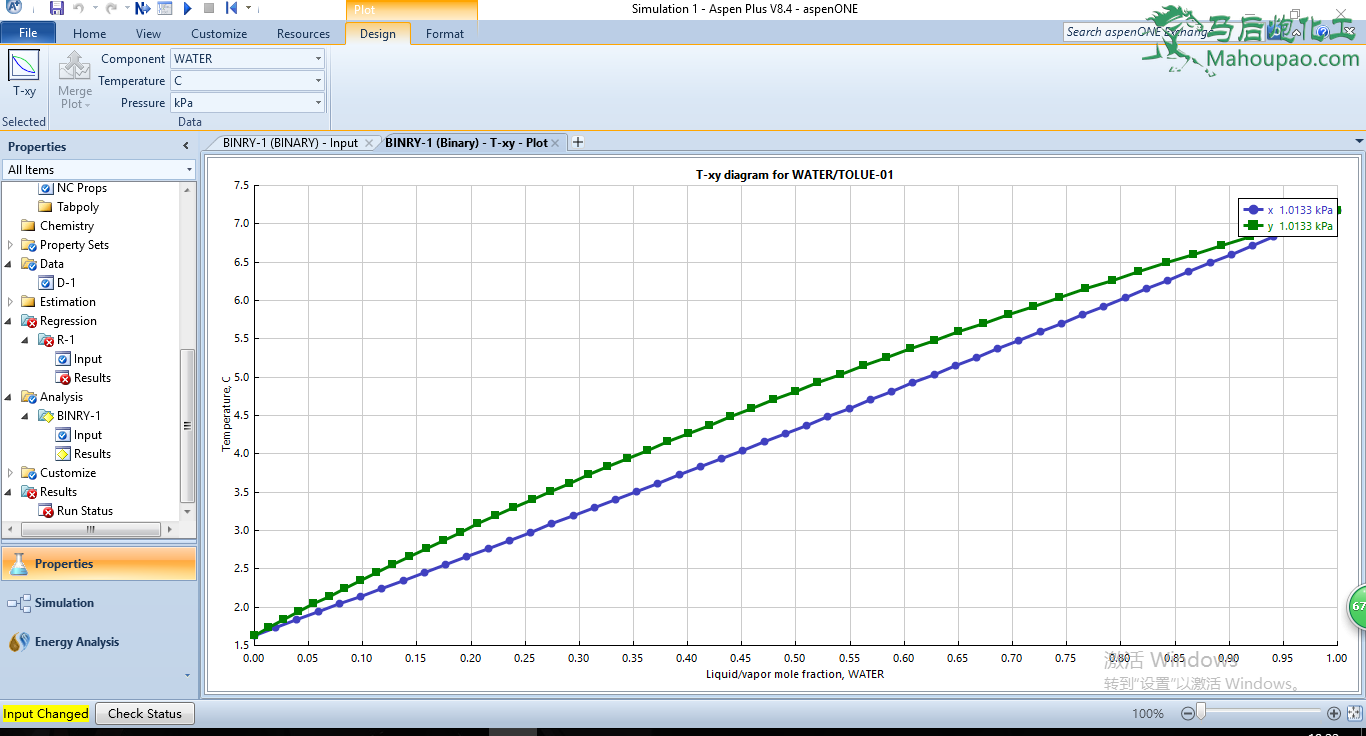
Task: Click legend entry y 1.0133 kPa
Action: tap(1288, 226)
